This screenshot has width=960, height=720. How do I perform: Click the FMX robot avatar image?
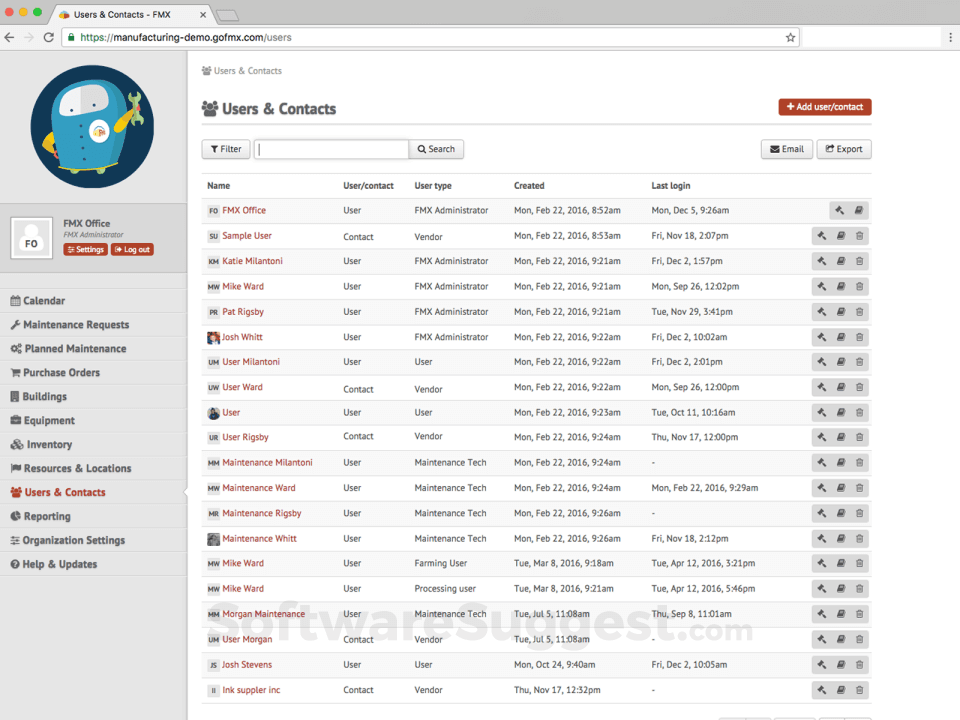coord(93,125)
